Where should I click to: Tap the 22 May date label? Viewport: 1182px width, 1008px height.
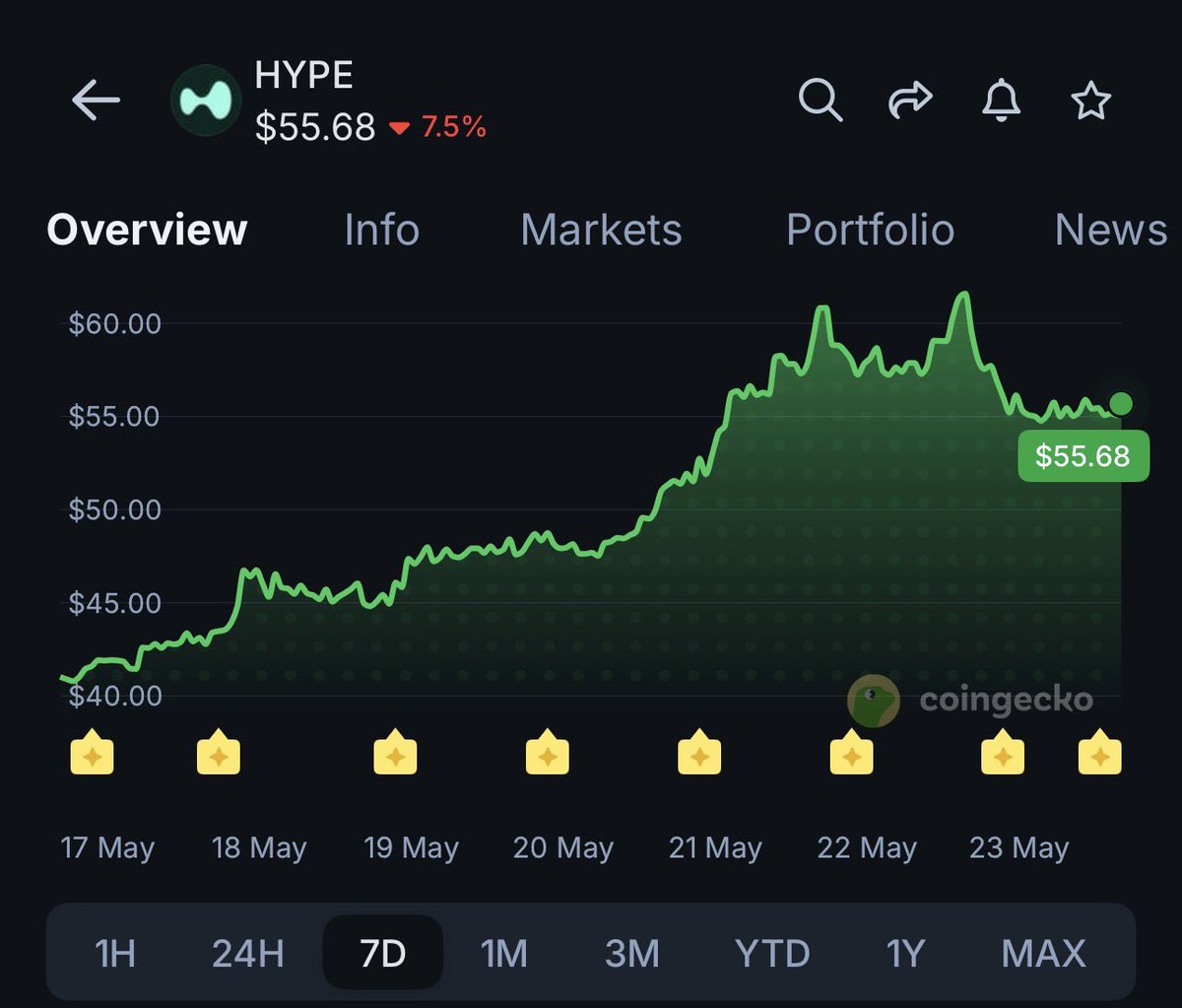click(x=867, y=847)
